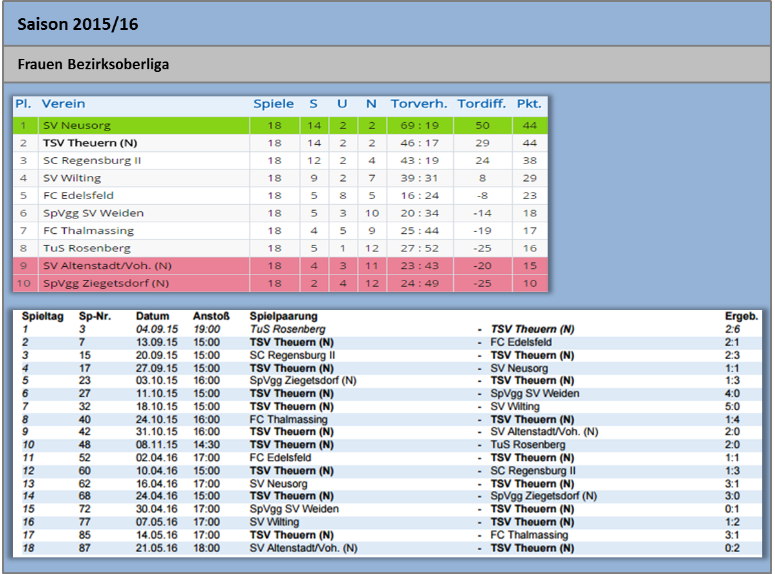Click the 'Spieltag' header in the fixture list
The image size is (775, 574).
click(x=43, y=316)
